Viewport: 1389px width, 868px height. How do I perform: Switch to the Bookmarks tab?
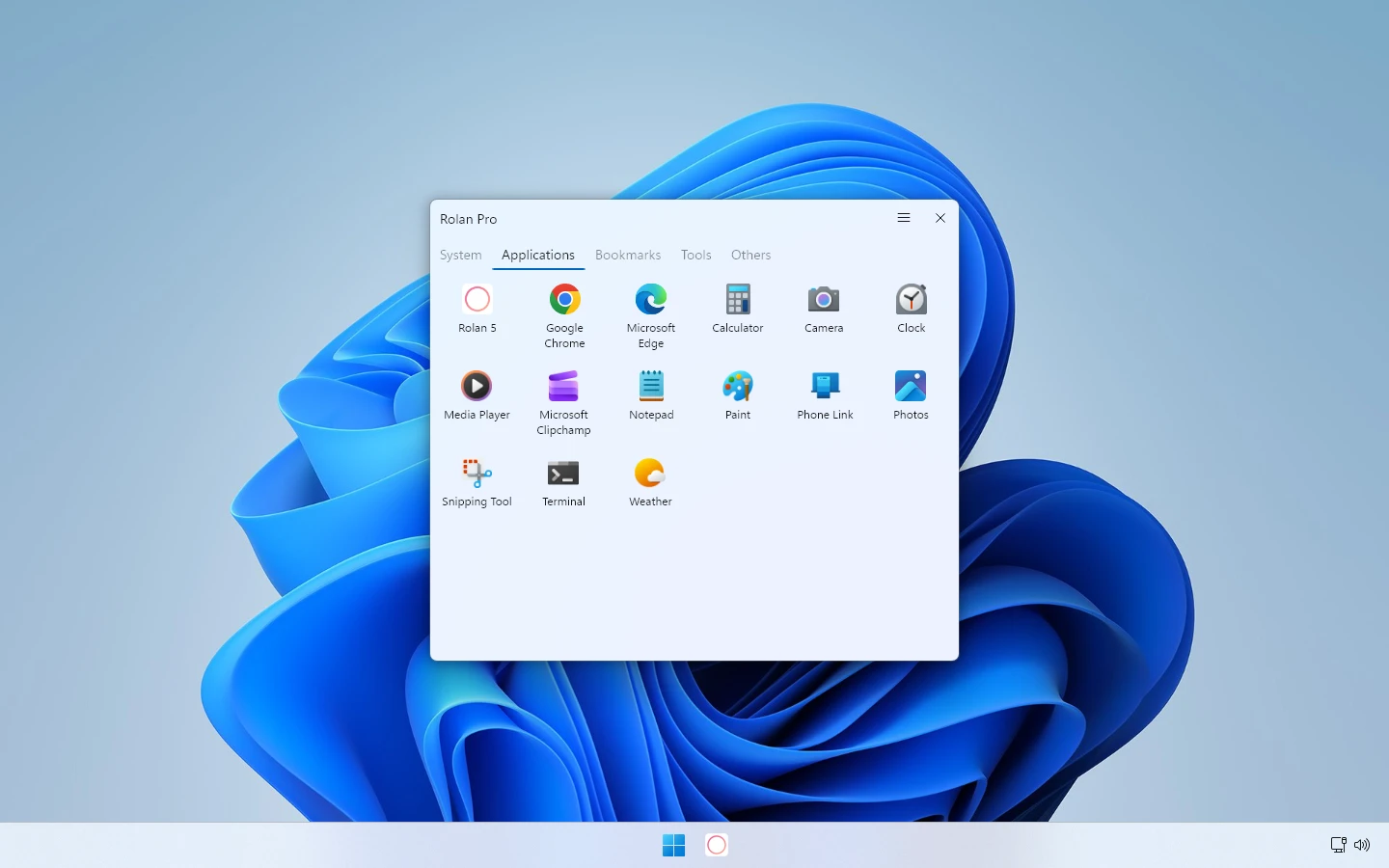point(628,256)
